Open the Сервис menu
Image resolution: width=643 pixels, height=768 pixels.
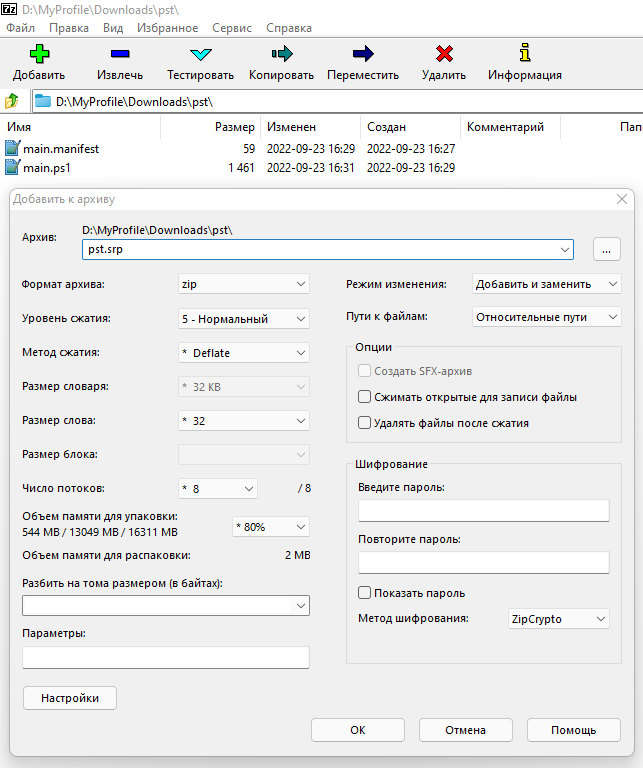click(x=230, y=28)
